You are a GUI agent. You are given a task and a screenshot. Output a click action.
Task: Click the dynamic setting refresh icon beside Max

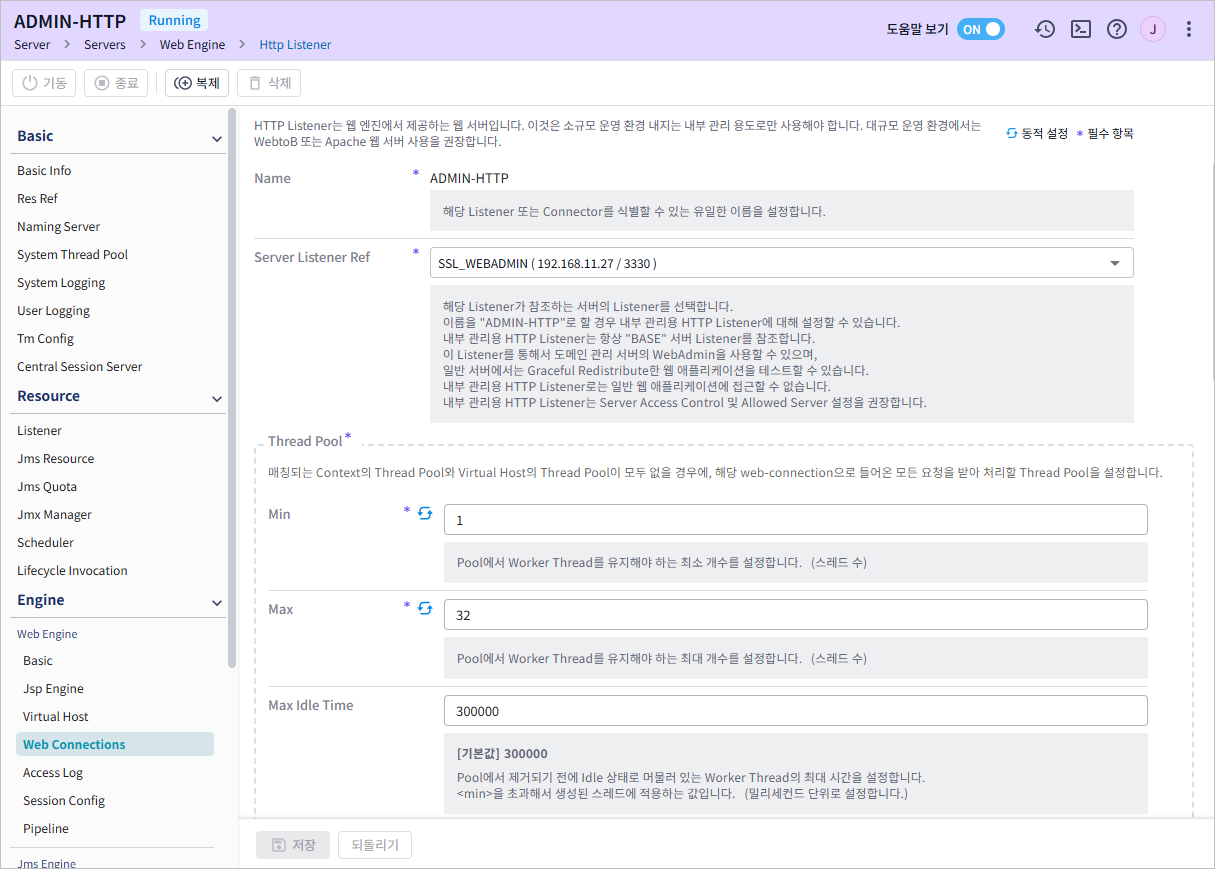pos(424,607)
